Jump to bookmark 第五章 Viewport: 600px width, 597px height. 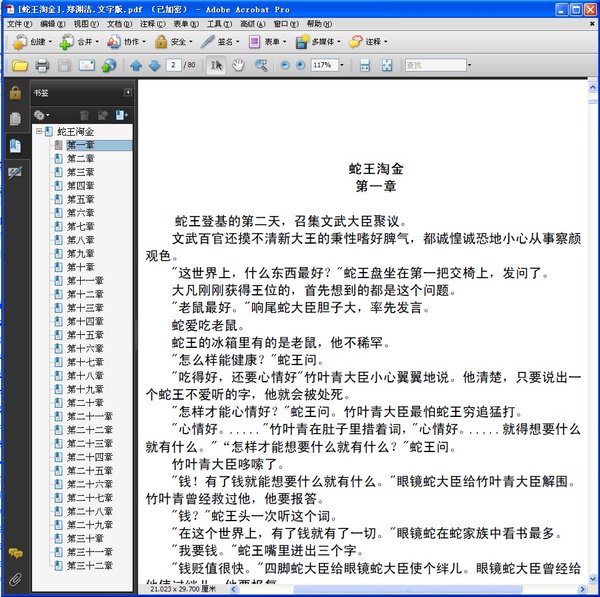pyautogui.click(x=80, y=199)
